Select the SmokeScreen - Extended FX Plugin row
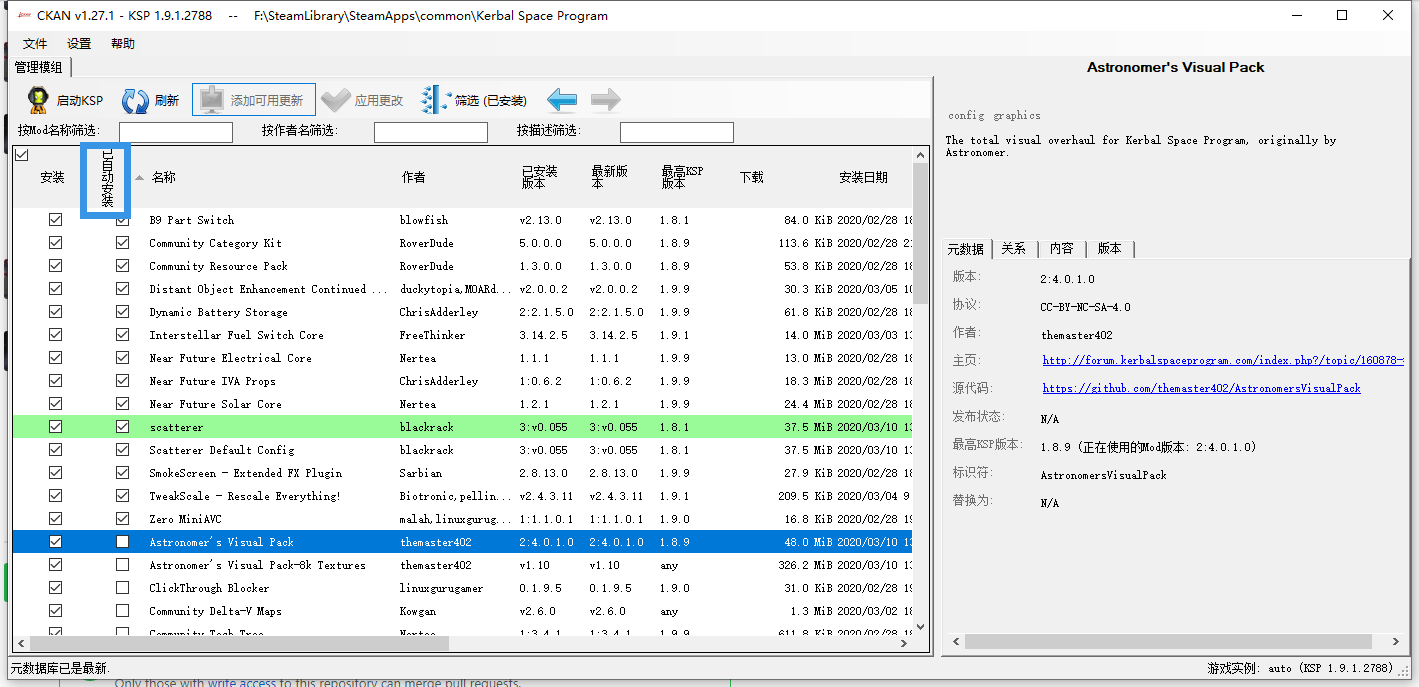 pos(462,473)
